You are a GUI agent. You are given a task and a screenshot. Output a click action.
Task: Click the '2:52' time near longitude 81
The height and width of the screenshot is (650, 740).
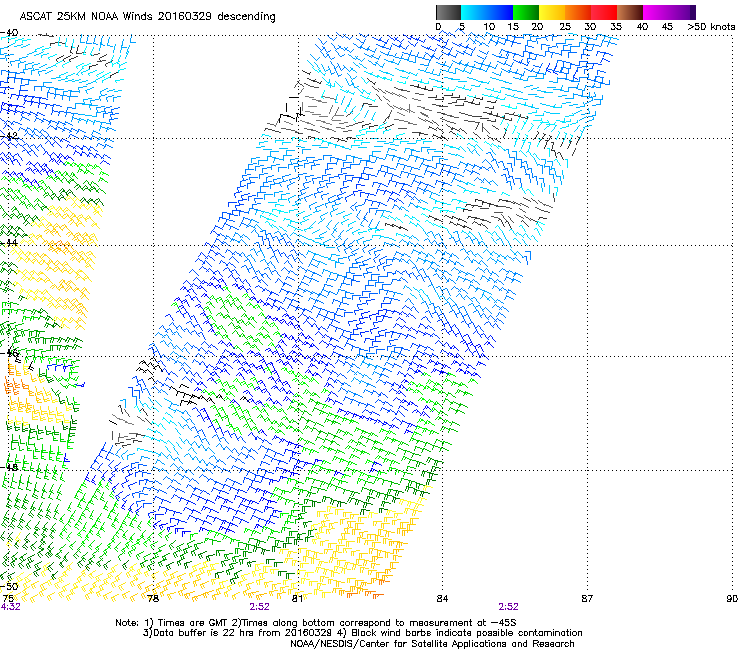[260, 607]
